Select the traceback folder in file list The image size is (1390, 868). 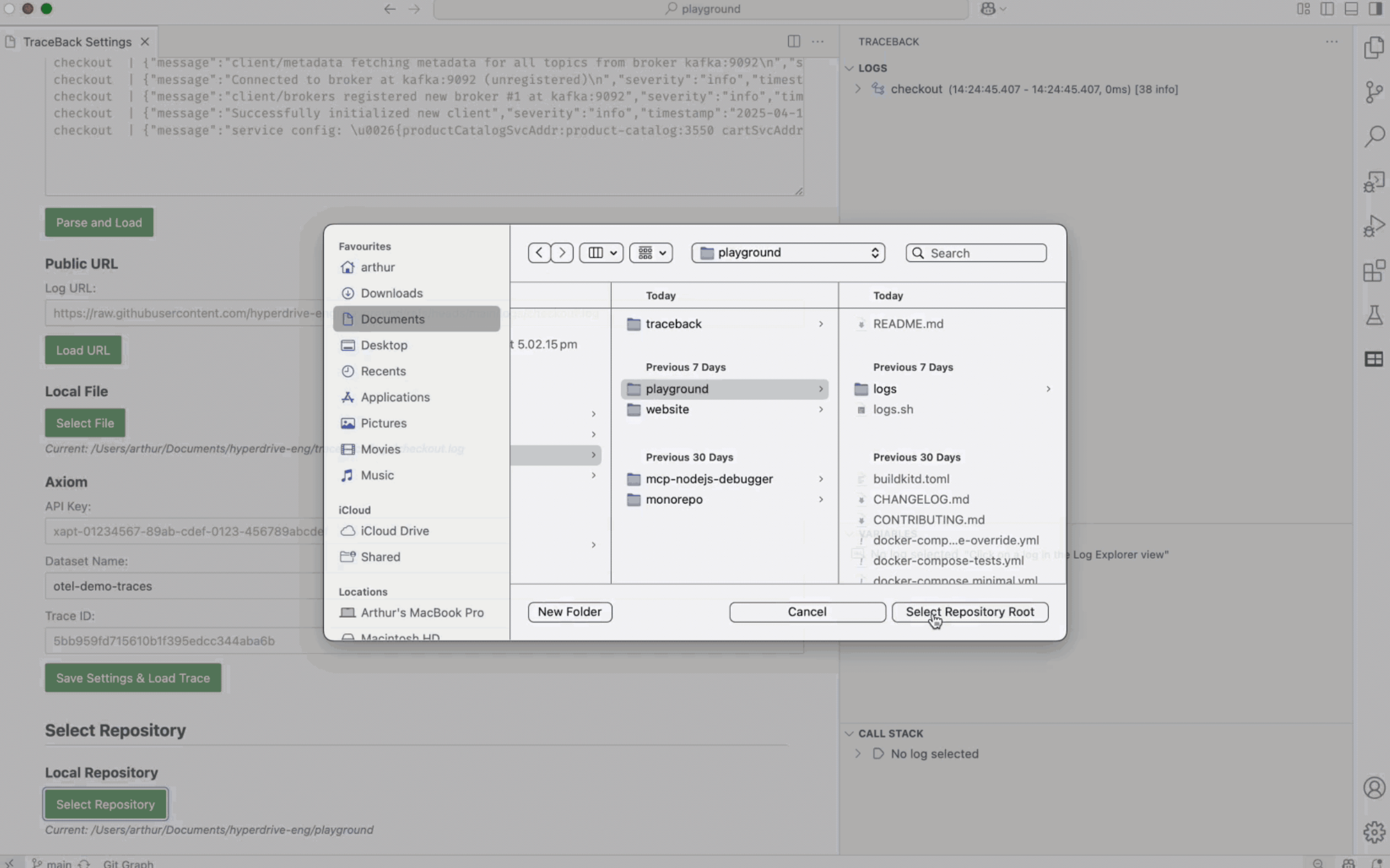pos(673,324)
